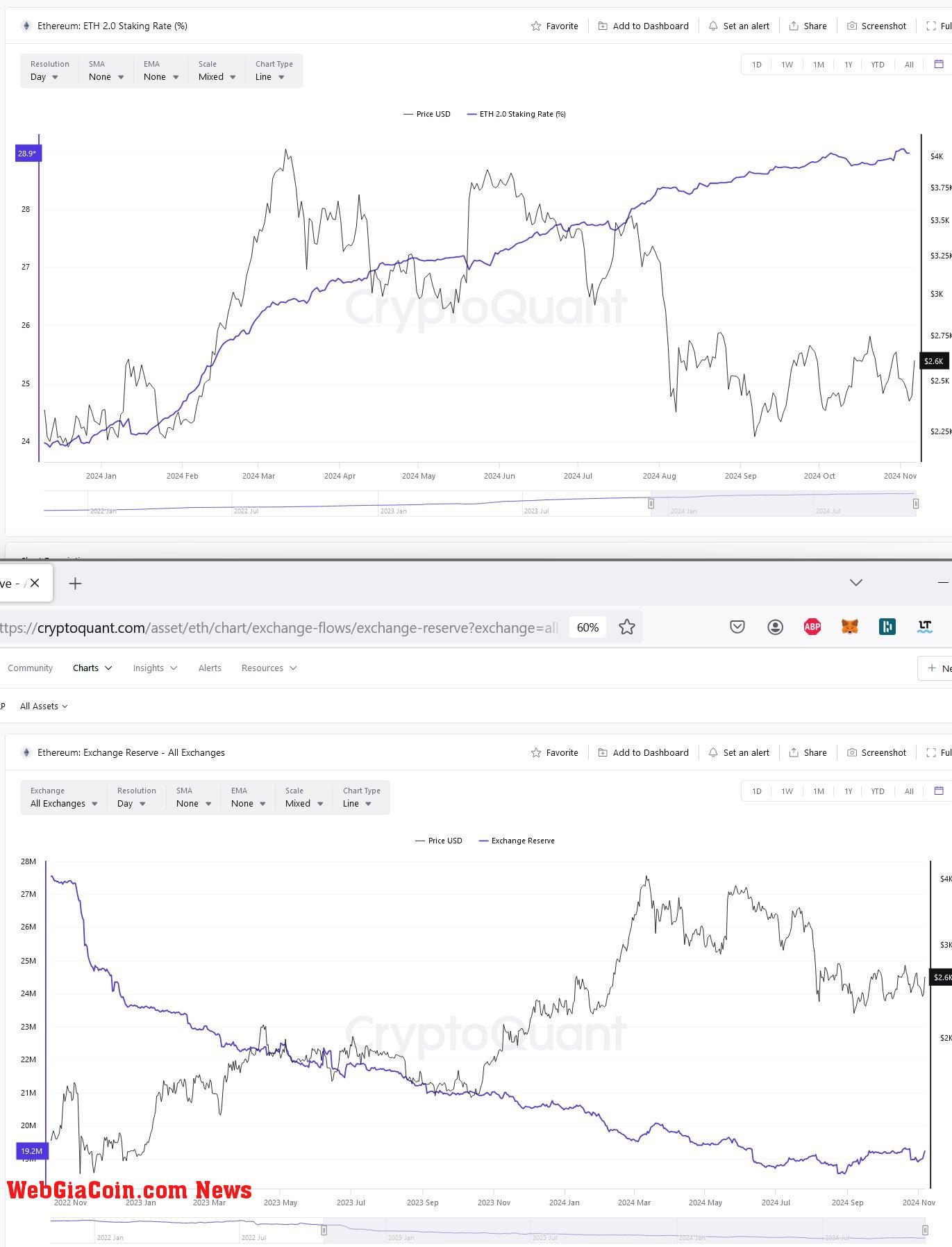Click the ABP Adblock Plus extension icon

click(x=812, y=627)
